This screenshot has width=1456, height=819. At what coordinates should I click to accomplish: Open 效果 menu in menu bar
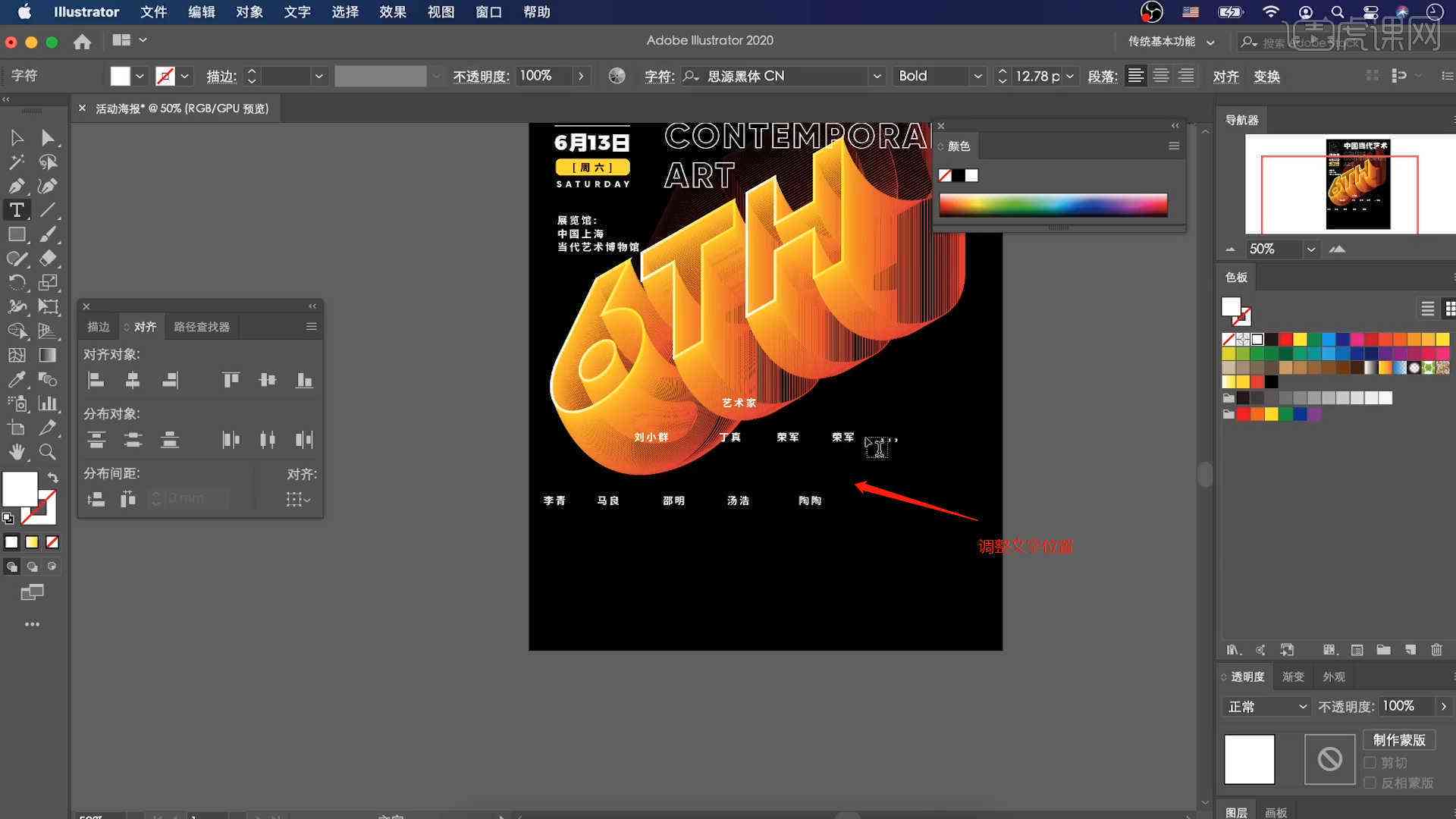[392, 11]
